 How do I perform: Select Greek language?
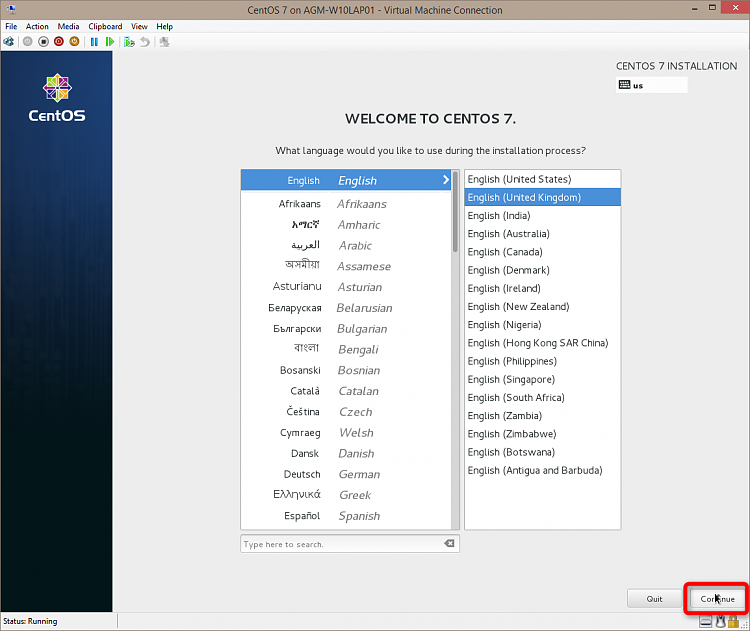coord(346,495)
